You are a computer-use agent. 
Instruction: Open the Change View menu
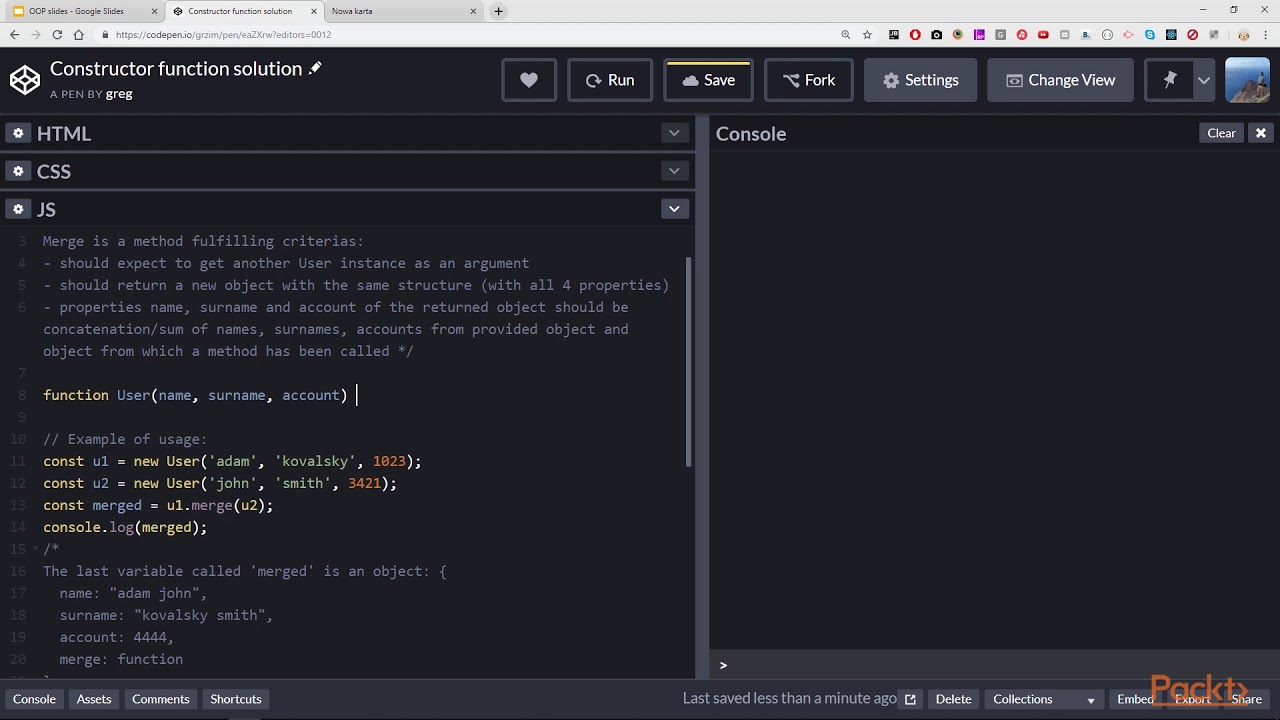[1060, 80]
